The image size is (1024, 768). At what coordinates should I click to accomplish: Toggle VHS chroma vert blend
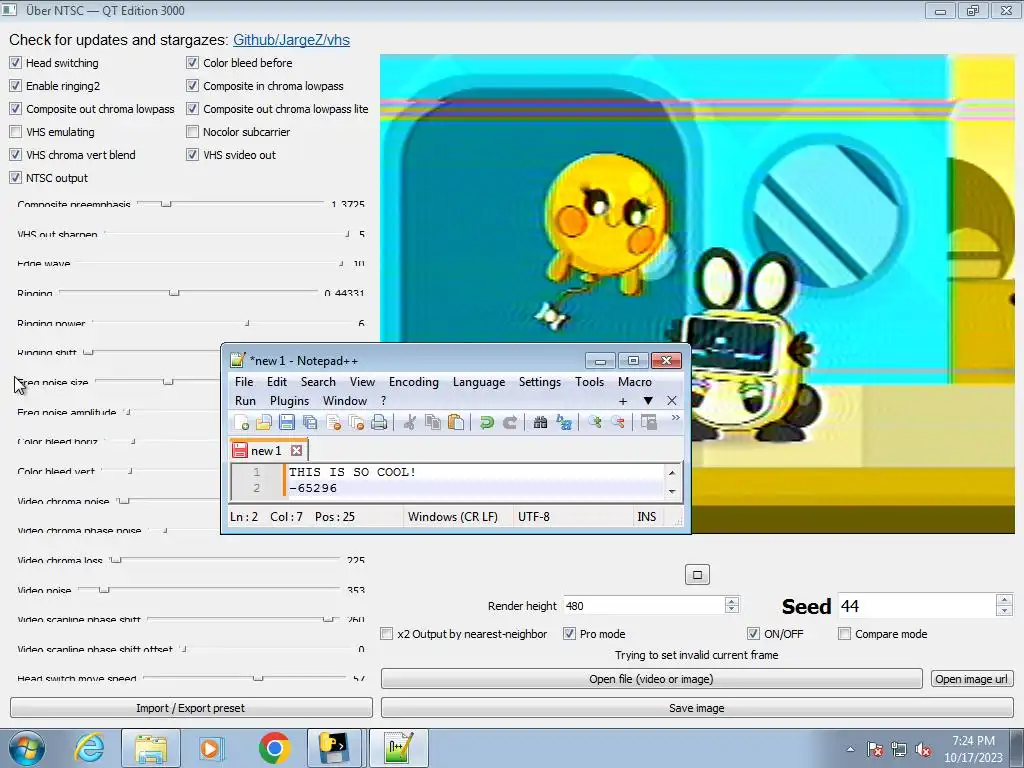(x=16, y=155)
